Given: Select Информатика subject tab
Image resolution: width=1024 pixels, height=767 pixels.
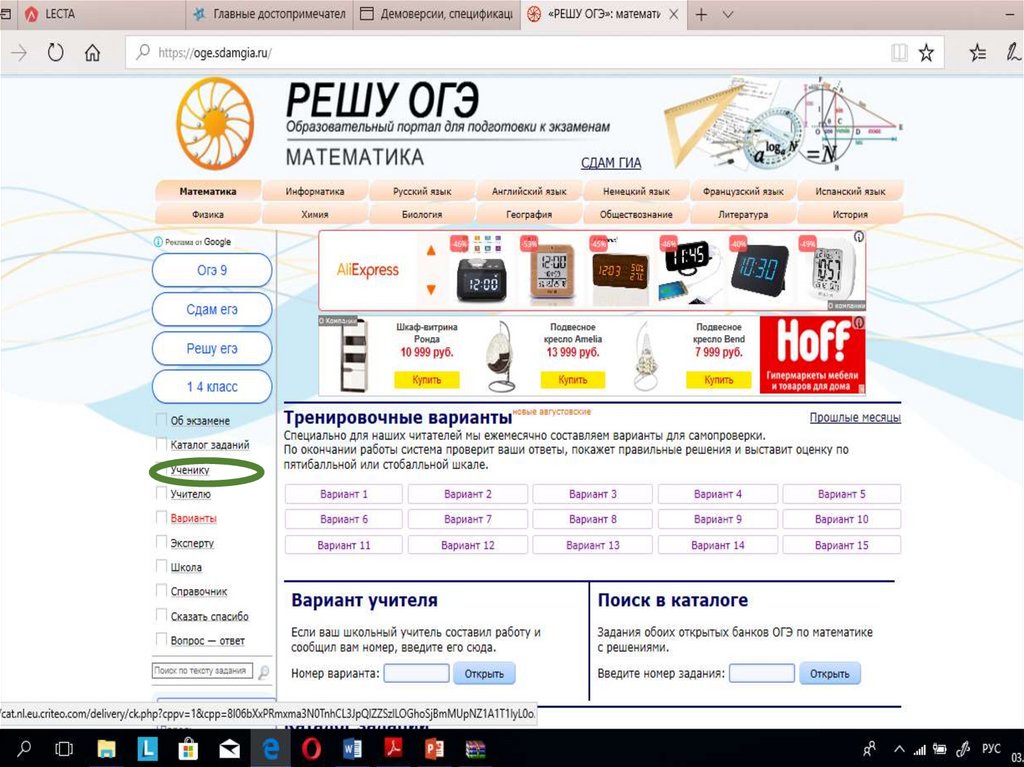Looking at the screenshot, I should 315,191.
